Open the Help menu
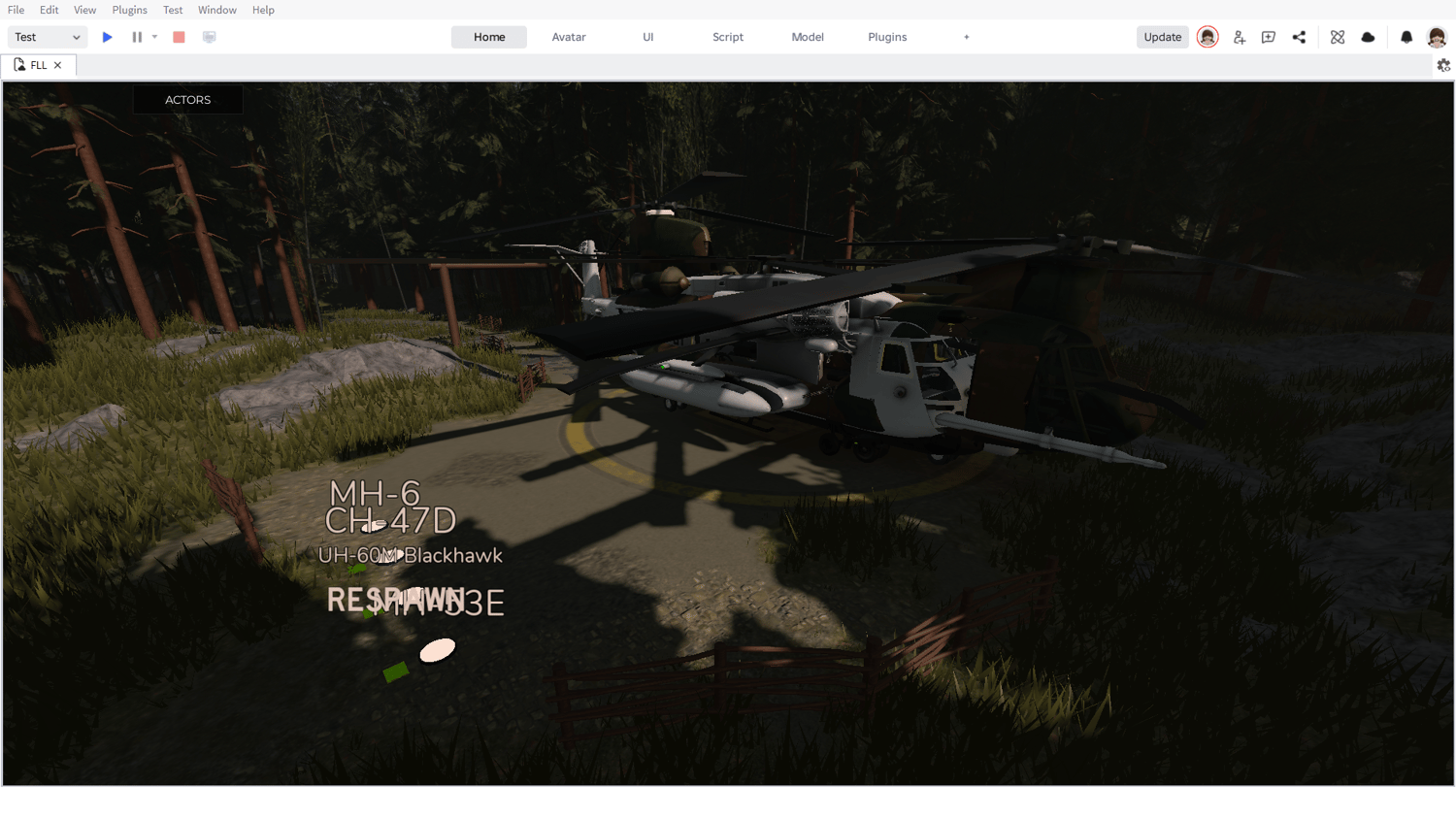The image size is (1456, 818). [x=263, y=10]
